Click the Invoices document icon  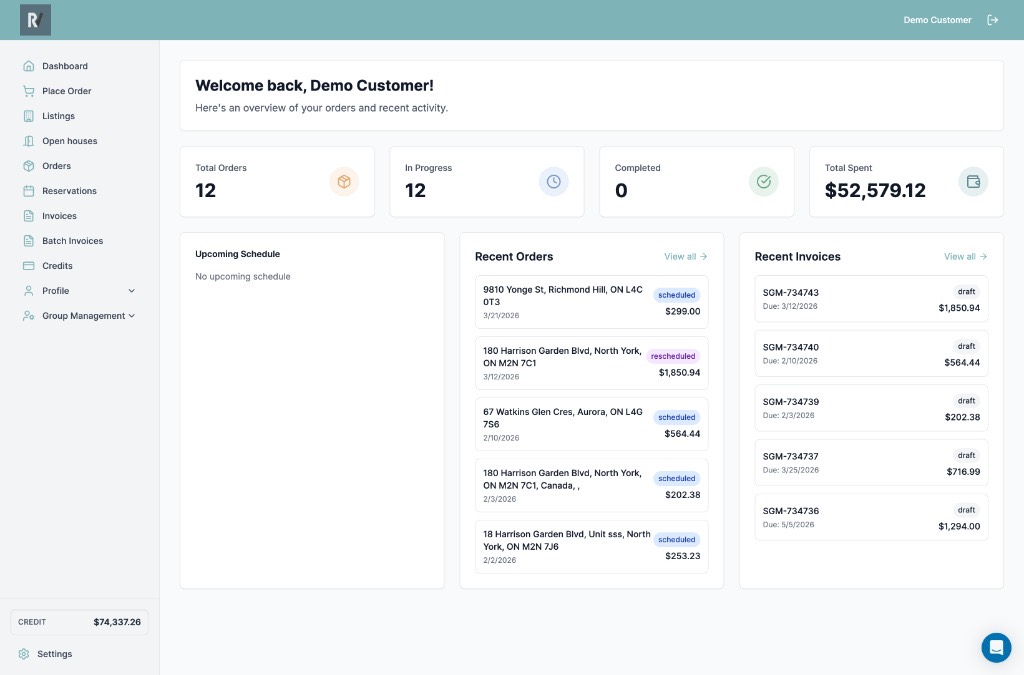point(29,215)
